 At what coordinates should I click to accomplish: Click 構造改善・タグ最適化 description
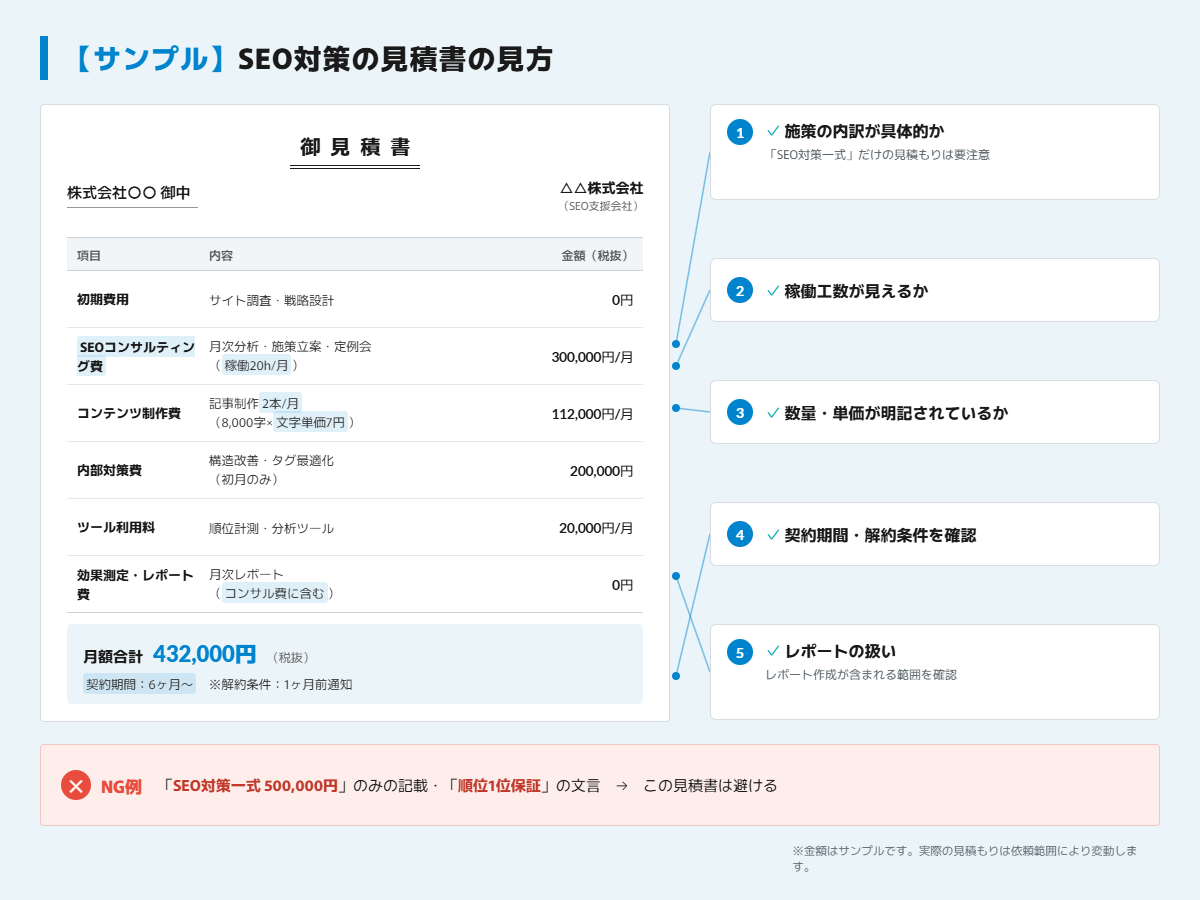(x=271, y=461)
